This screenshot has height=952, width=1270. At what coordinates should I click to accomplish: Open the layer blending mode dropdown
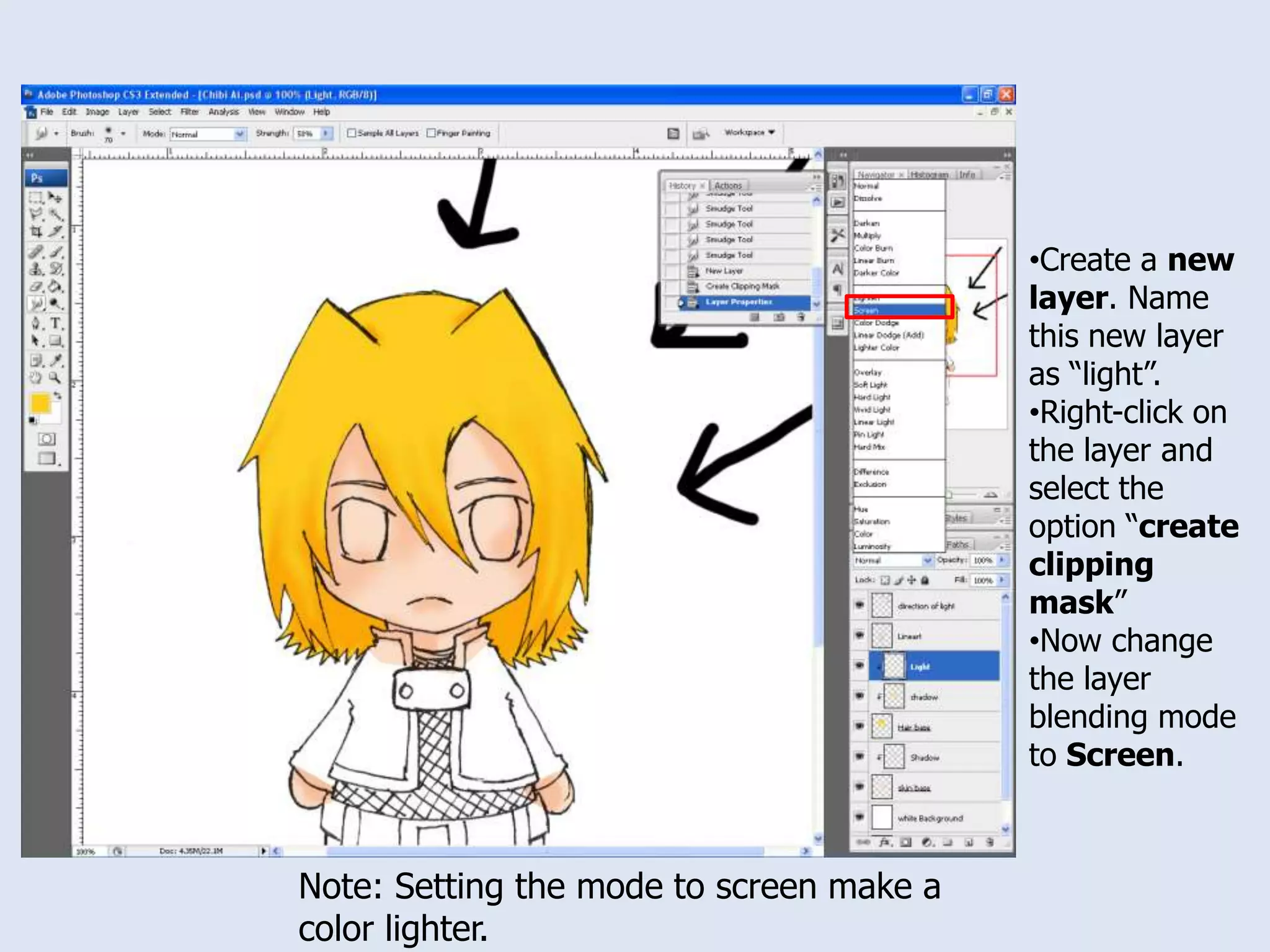click(893, 560)
